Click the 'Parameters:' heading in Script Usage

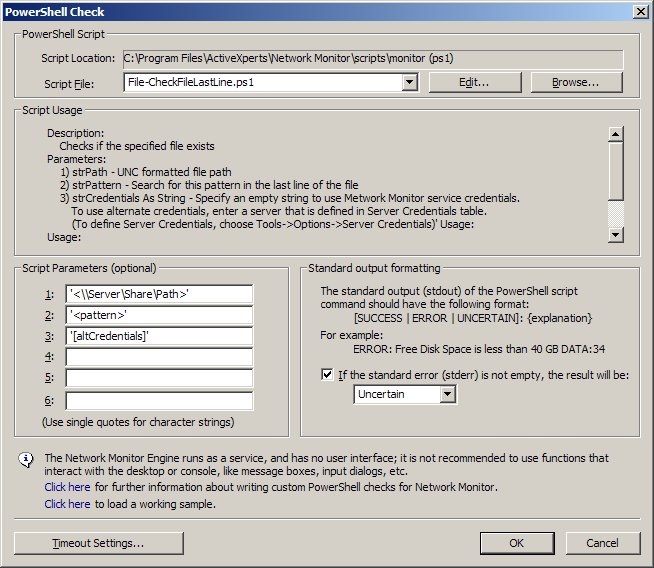76,159
